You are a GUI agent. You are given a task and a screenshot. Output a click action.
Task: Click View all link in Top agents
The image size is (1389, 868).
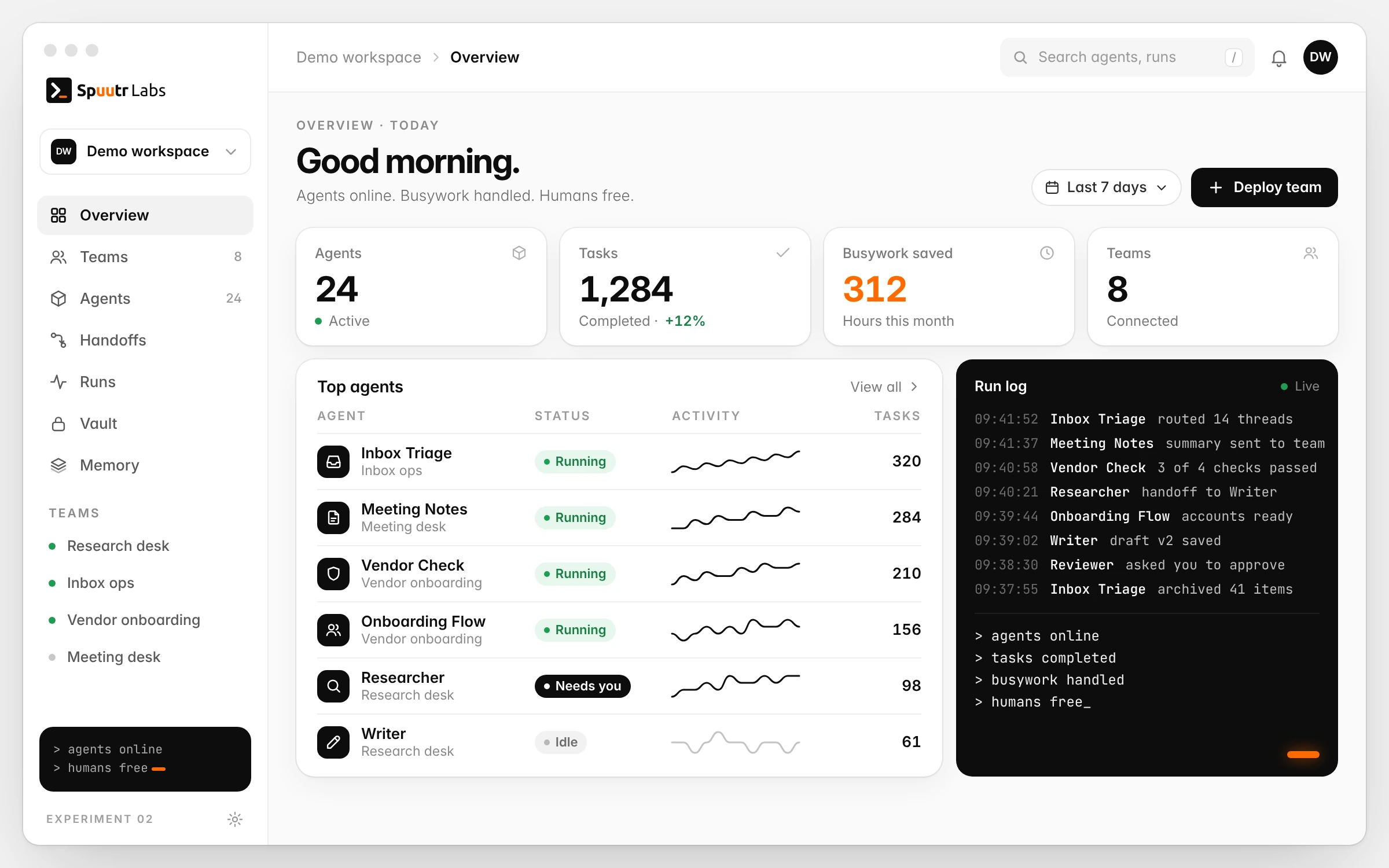click(x=884, y=387)
